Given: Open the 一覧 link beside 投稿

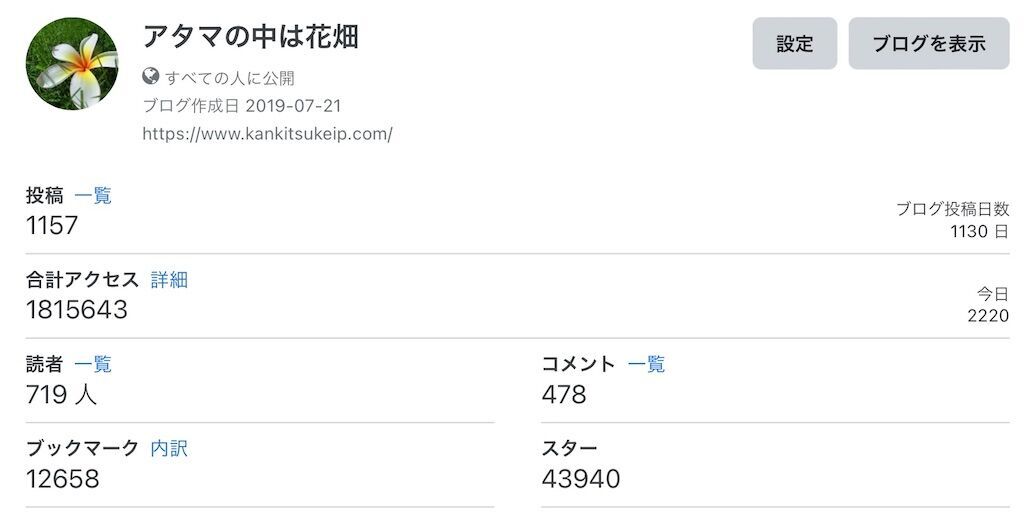Looking at the screenshot, I should (x=93, y=195).
